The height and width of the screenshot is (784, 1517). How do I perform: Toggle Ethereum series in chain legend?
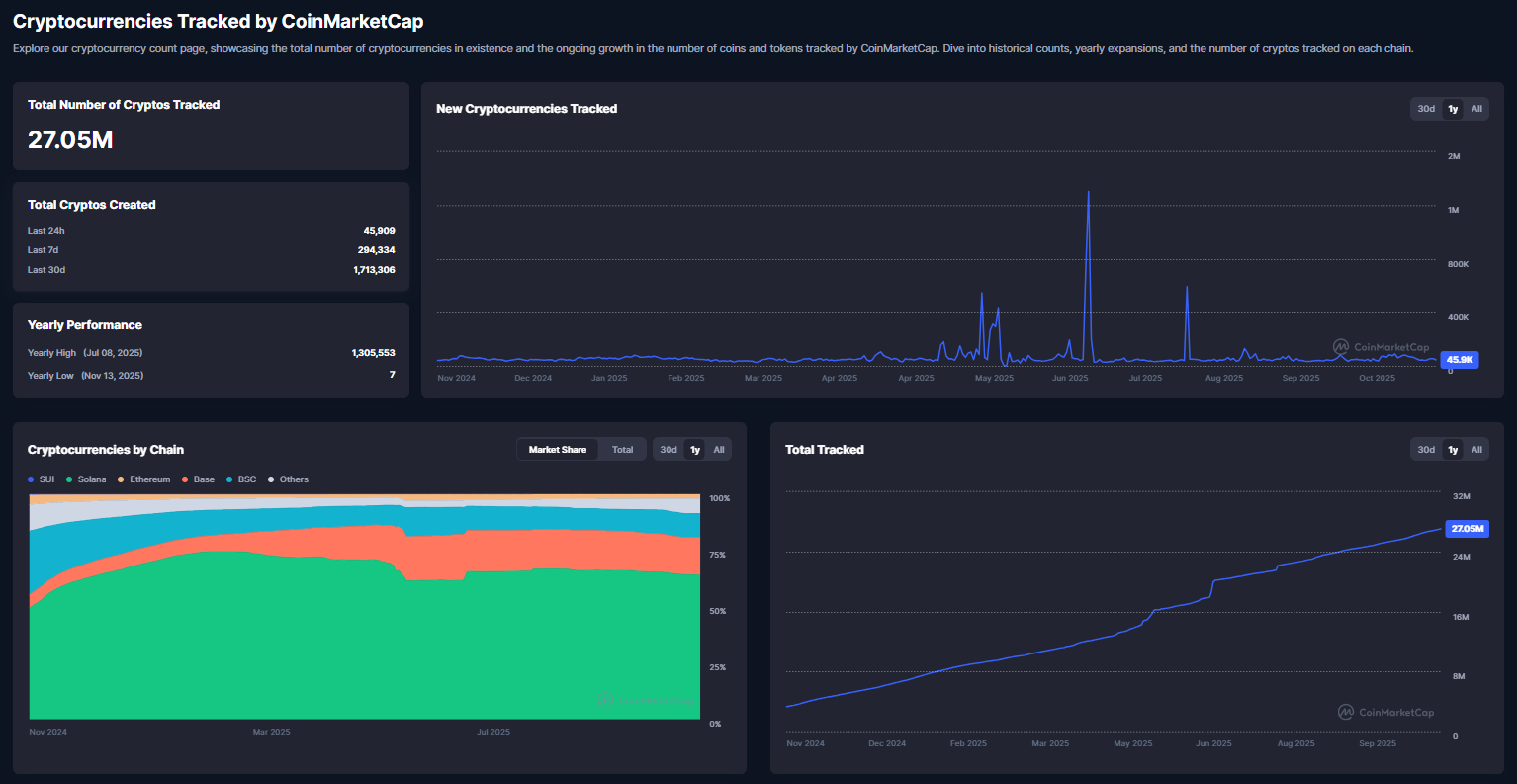[143, 479]
